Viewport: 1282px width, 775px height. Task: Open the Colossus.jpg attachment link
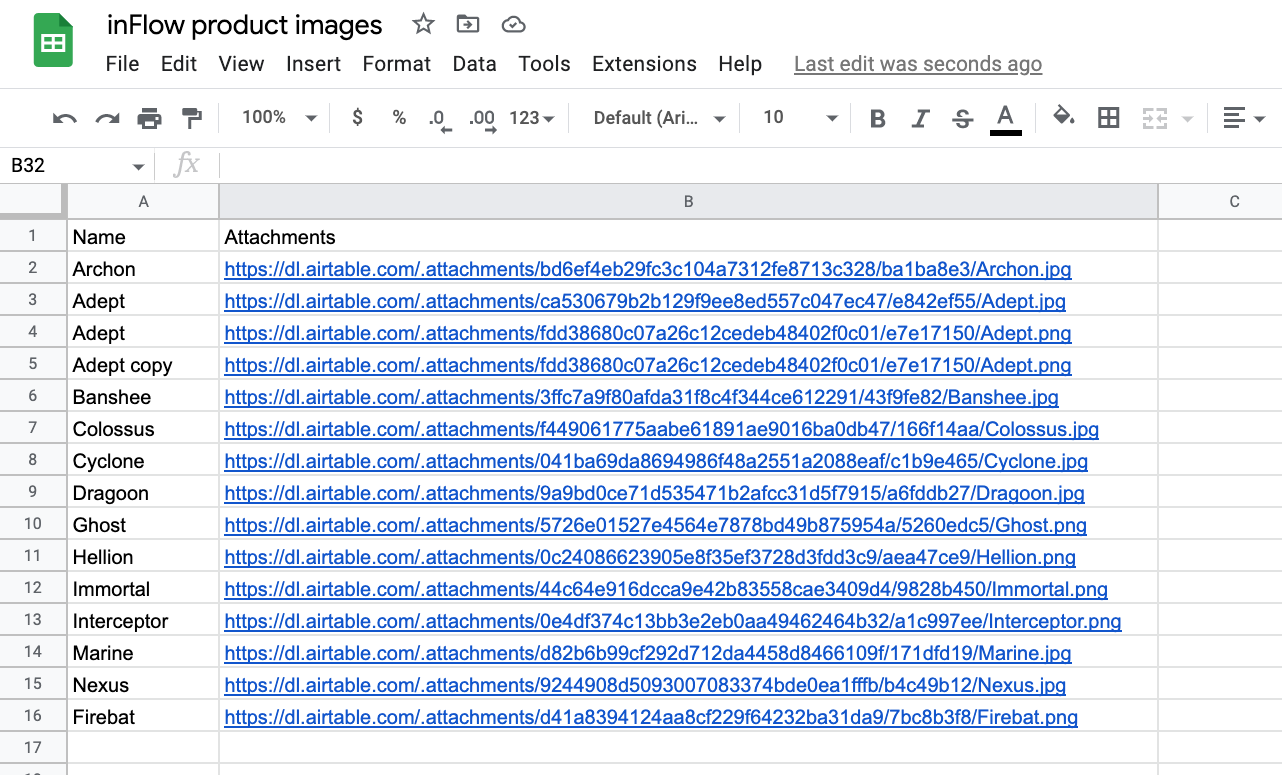pos(661,429)
